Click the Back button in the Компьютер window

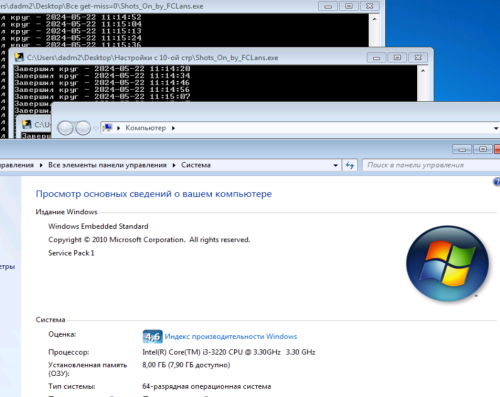[x=65, y=128]
